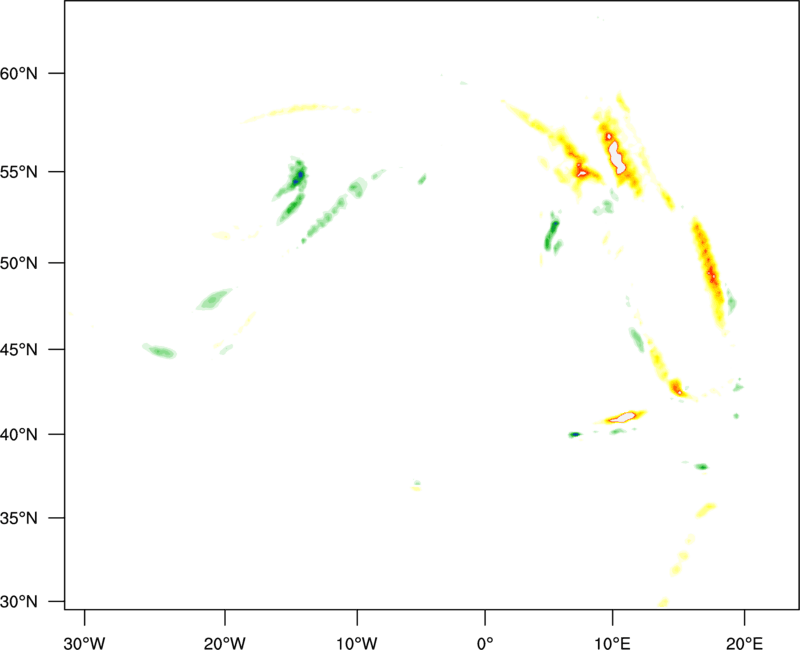Viewport: 800px width, 650px height.
Task: Click the 50°N latitude label
Action: [19, 263]
